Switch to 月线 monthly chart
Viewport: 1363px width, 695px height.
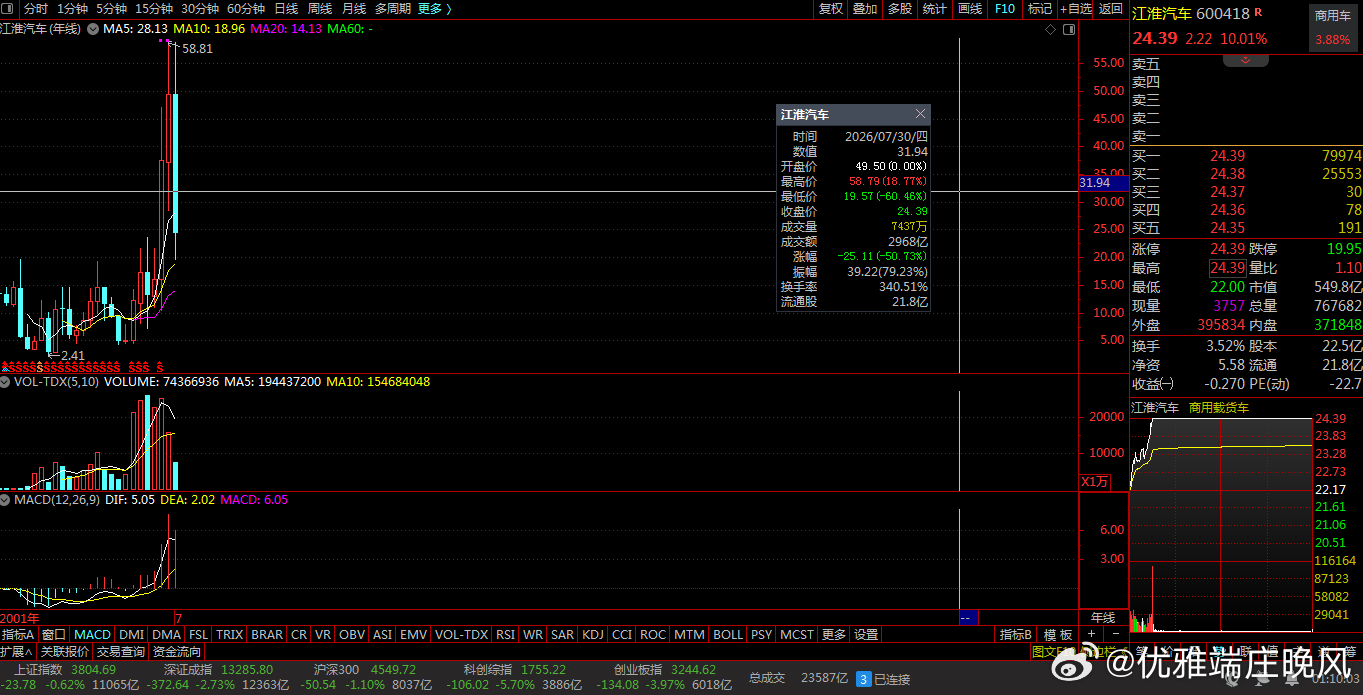(x=354, y=9)
